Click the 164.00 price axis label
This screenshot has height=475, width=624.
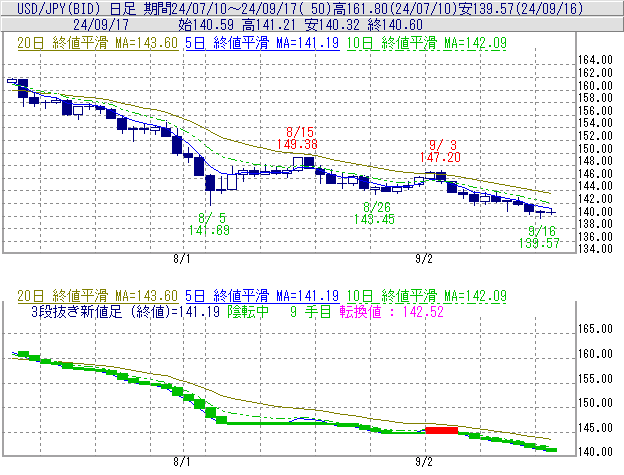point(595,60)
